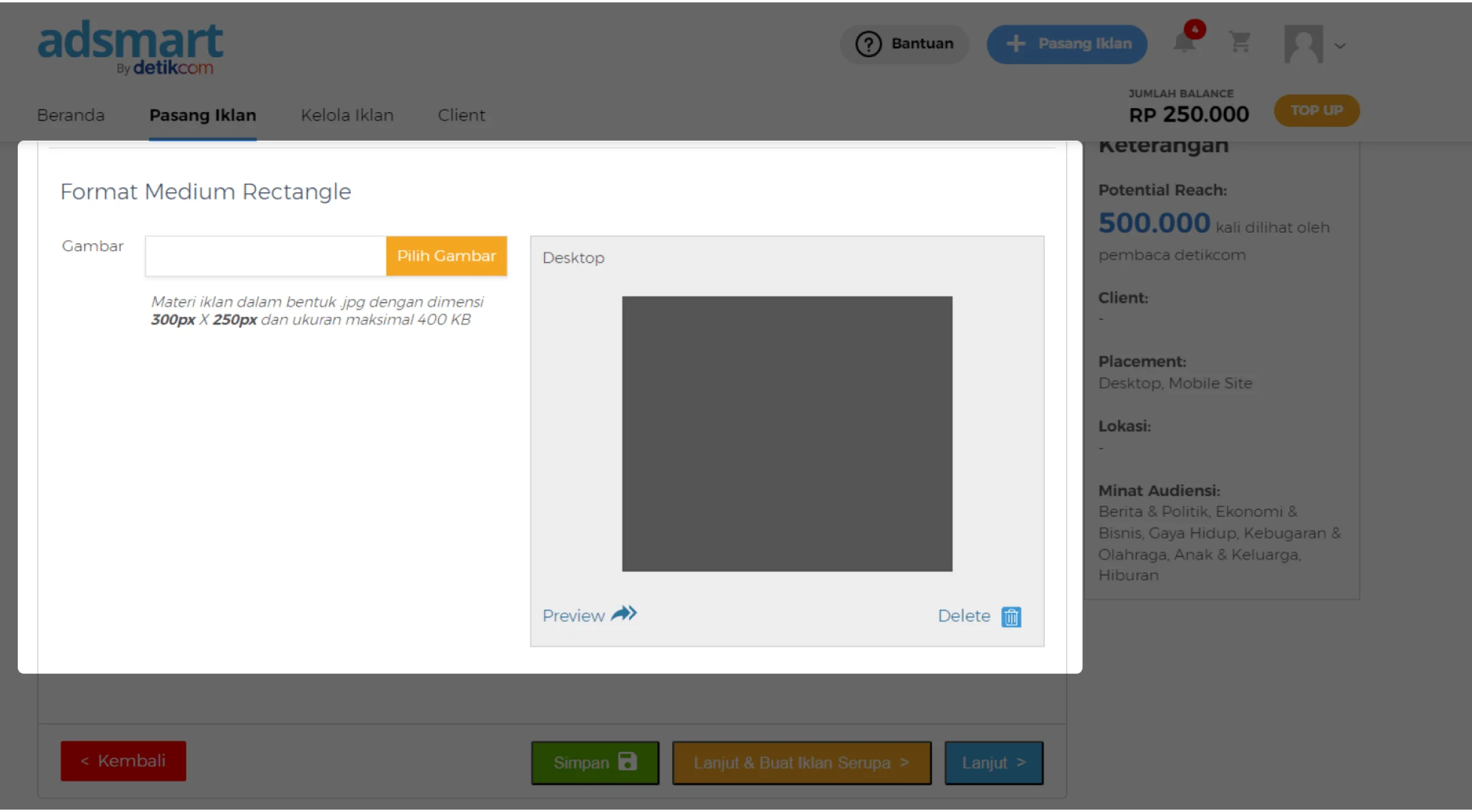Save with the green Simpan button

(x=594, y=763)
